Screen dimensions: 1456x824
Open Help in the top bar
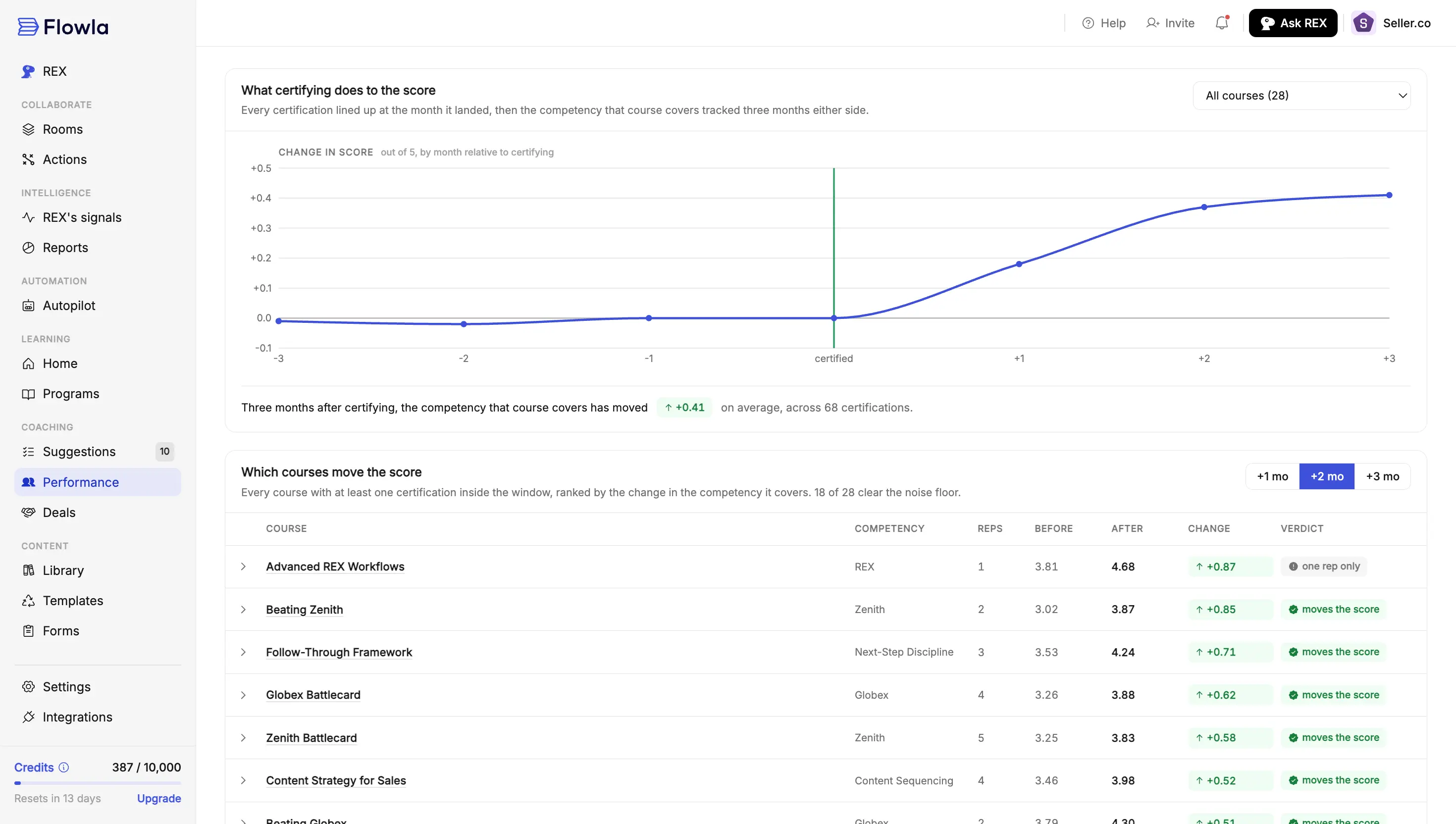[x=1103, y=23]
